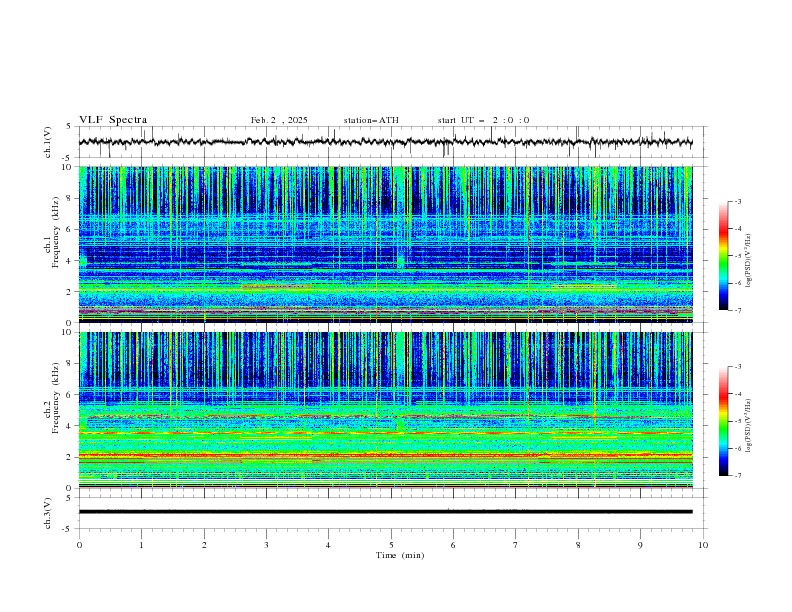Click the lower colorbar "log(PSD)(V²/Hz)" label

pos(749,426)
